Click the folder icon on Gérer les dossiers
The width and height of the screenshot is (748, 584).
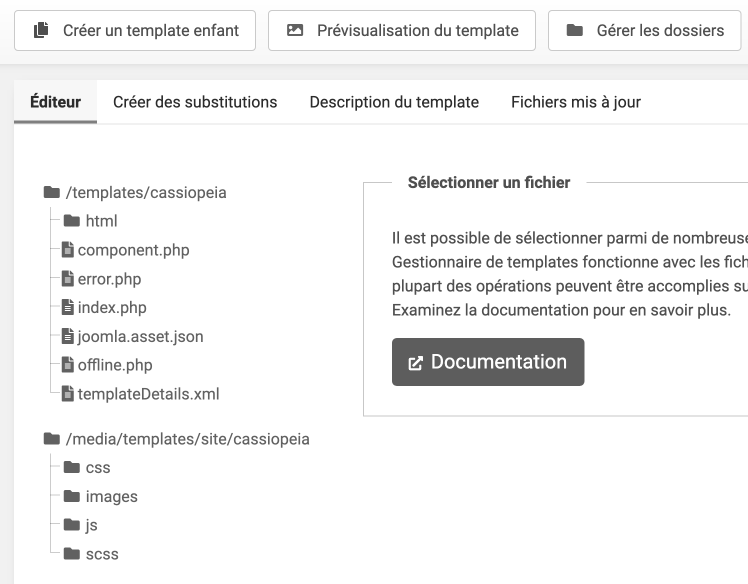pos(574,30)
